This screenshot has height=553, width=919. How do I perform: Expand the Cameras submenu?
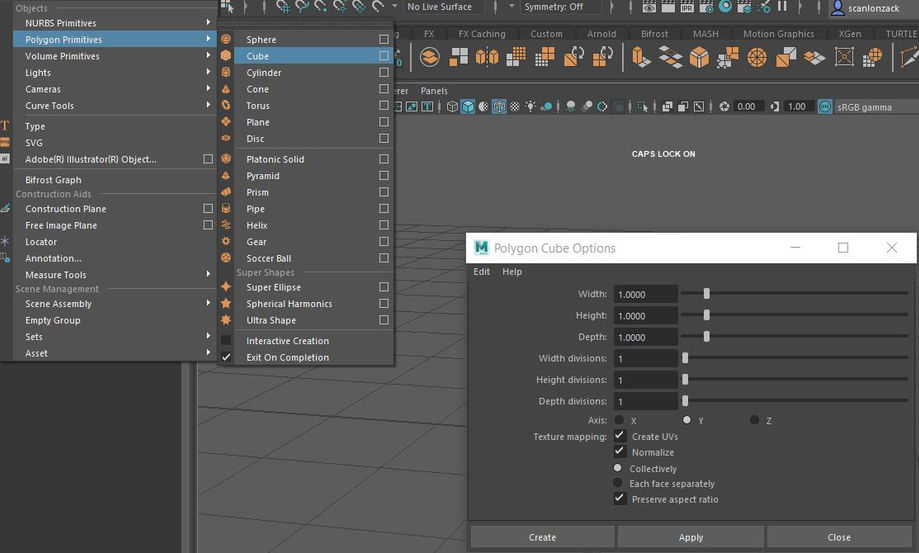(x=115, y=89)
